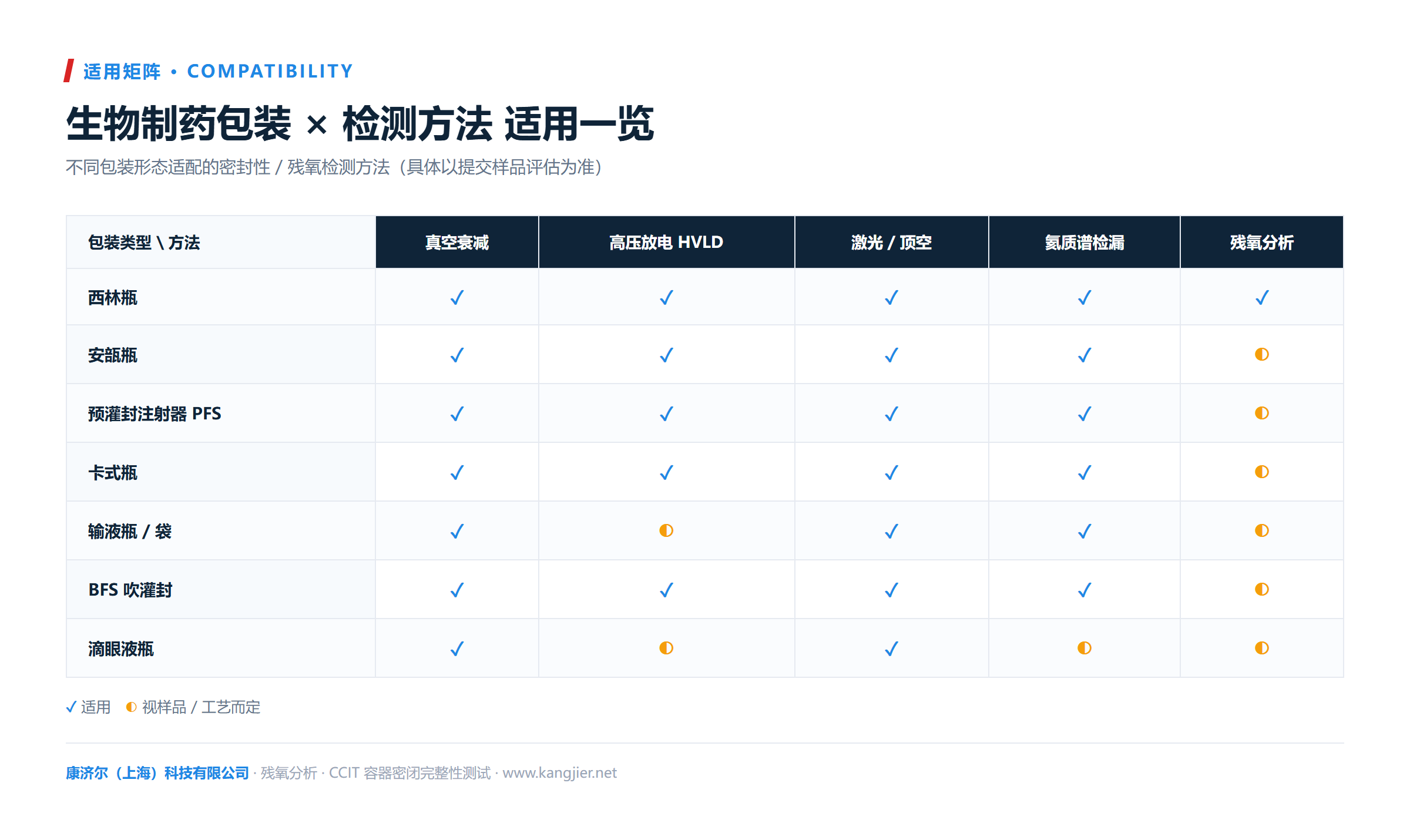
Task: Click the check mark for 卡式瓶 under 氦质谱检漏
Action: tap(1084, 472)
